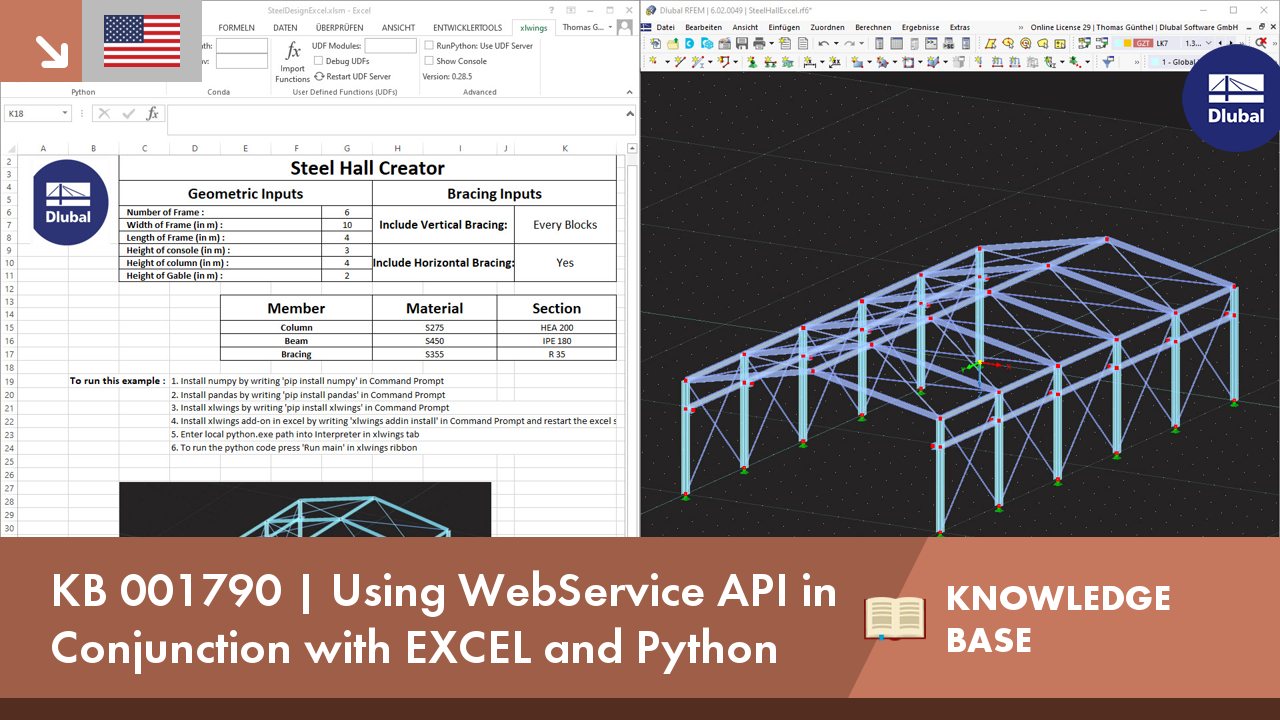Click the Dlubal logo in the spreadsheet

[69, 201]
